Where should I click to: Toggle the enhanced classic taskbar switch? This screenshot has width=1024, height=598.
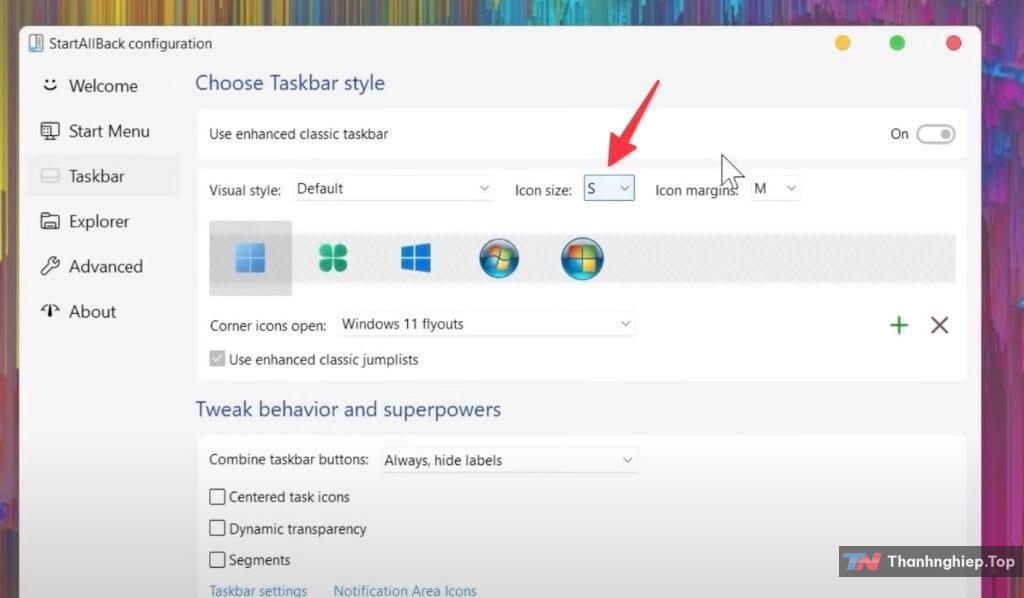click(x=936, y=134)
